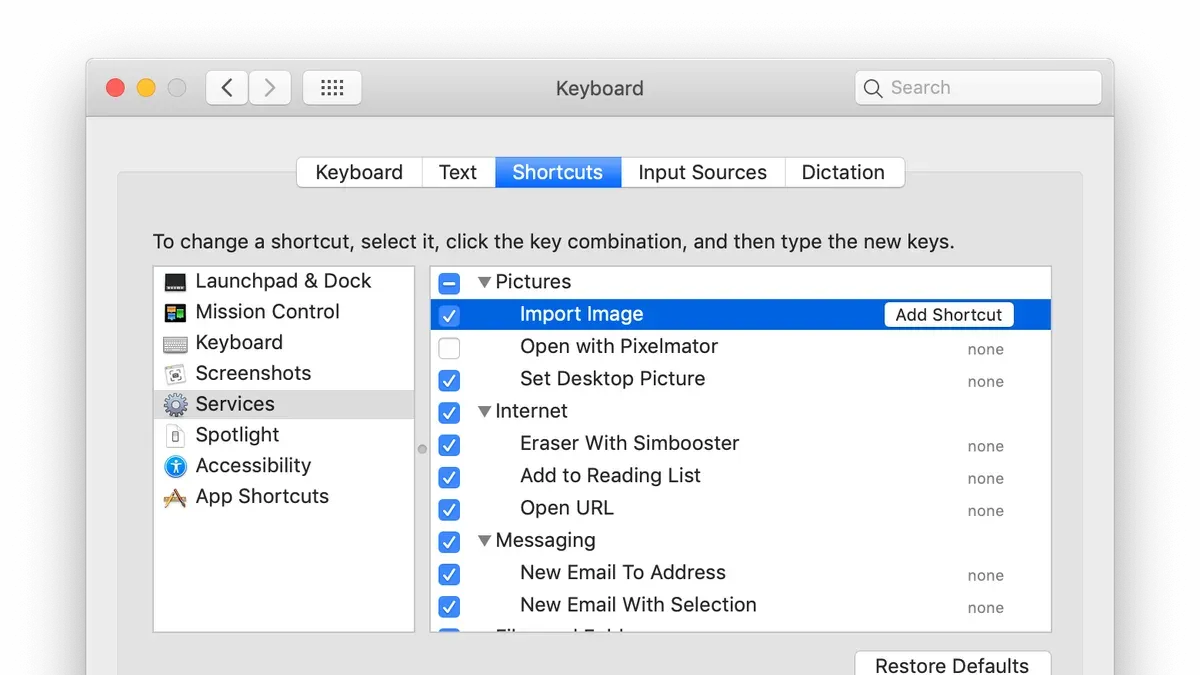Image resolution: width=1200 pixels, height=675 pixels.
Task: Toggle the Internet group checkbox
Action: (x=449, y=412)
